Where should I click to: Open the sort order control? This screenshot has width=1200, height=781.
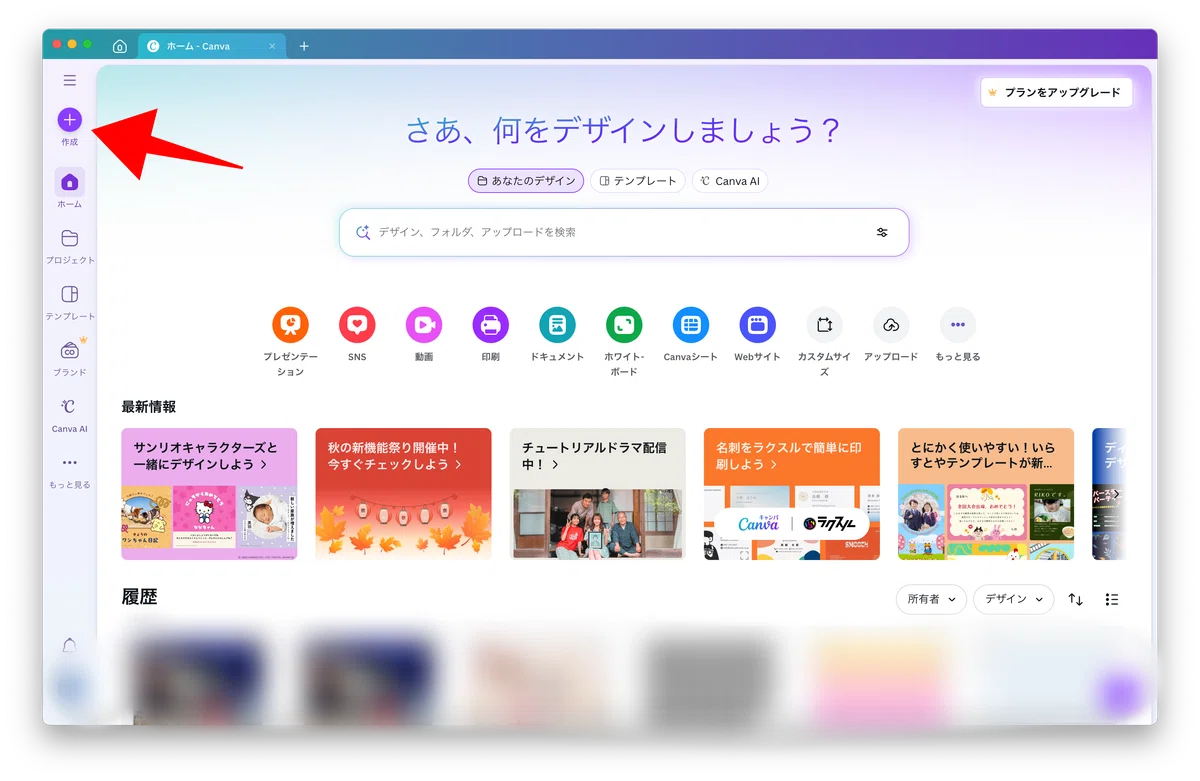1076,599
